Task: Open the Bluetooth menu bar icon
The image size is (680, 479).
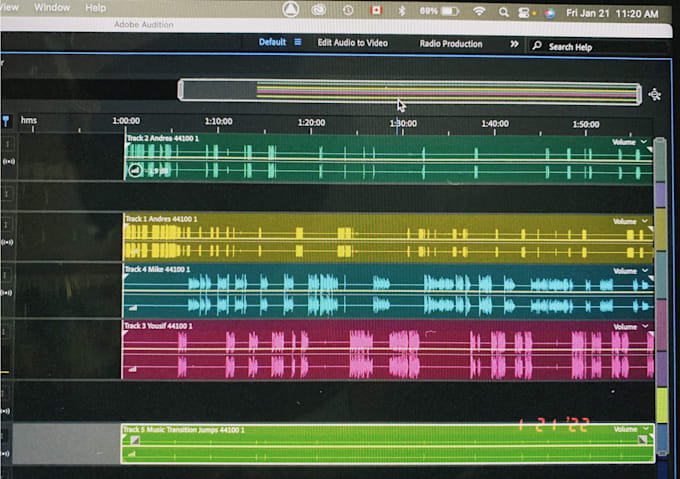Action: [402, 10]
